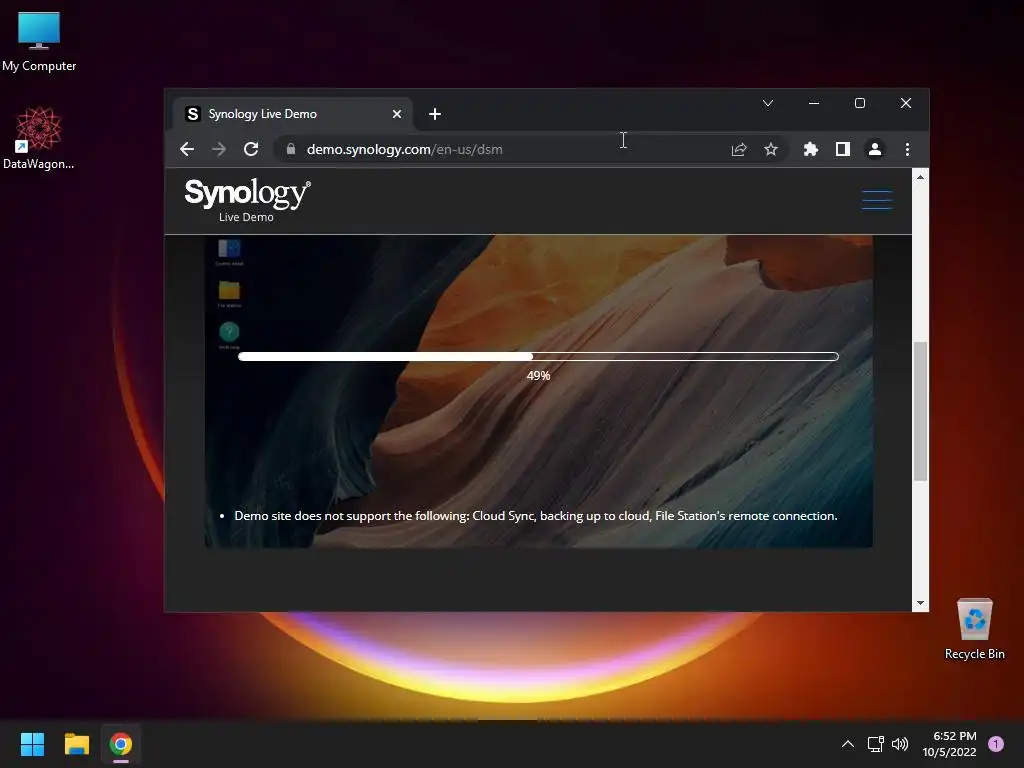View site information via the padlock icon
Screen dimensions: 1024x768
pyautogui.click(x=291, y=149)
